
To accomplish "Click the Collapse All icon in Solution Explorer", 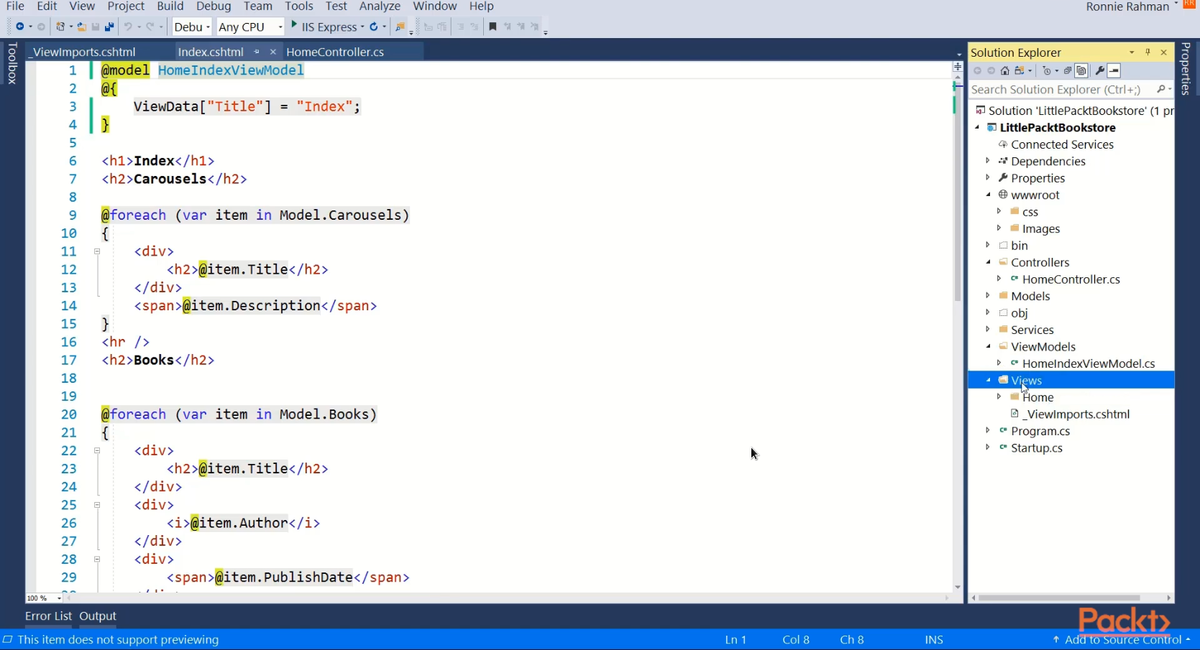I will [1068, 71].
